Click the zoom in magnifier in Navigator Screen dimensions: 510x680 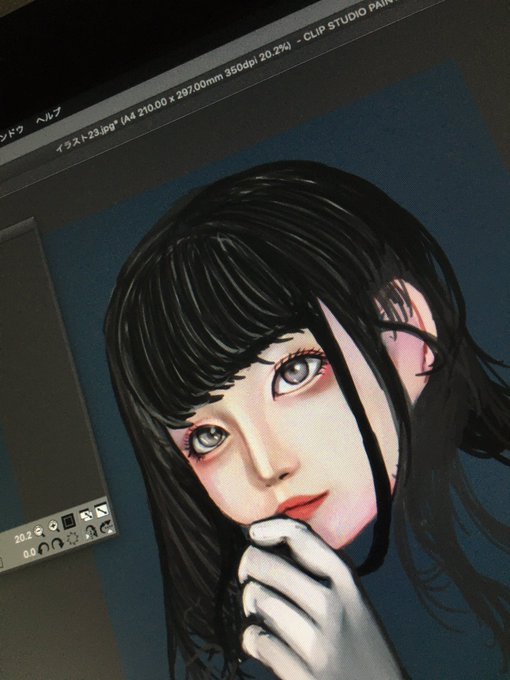(53, 526)
